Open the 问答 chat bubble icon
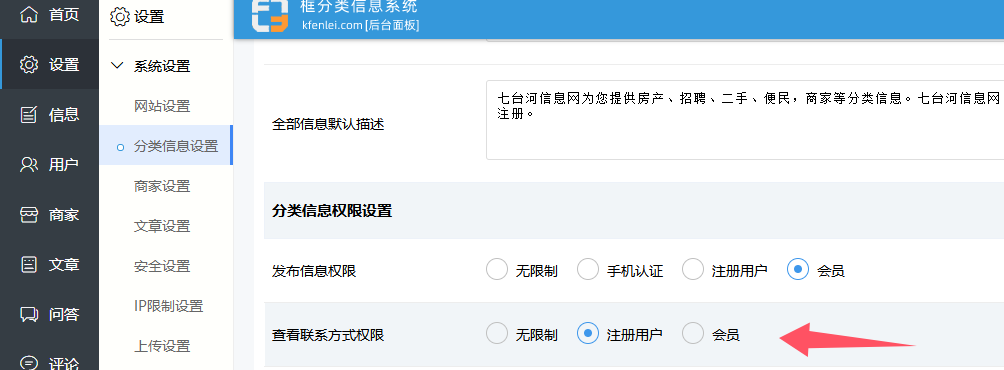The height and width of the screenshot is (370, 1004). 29,314
